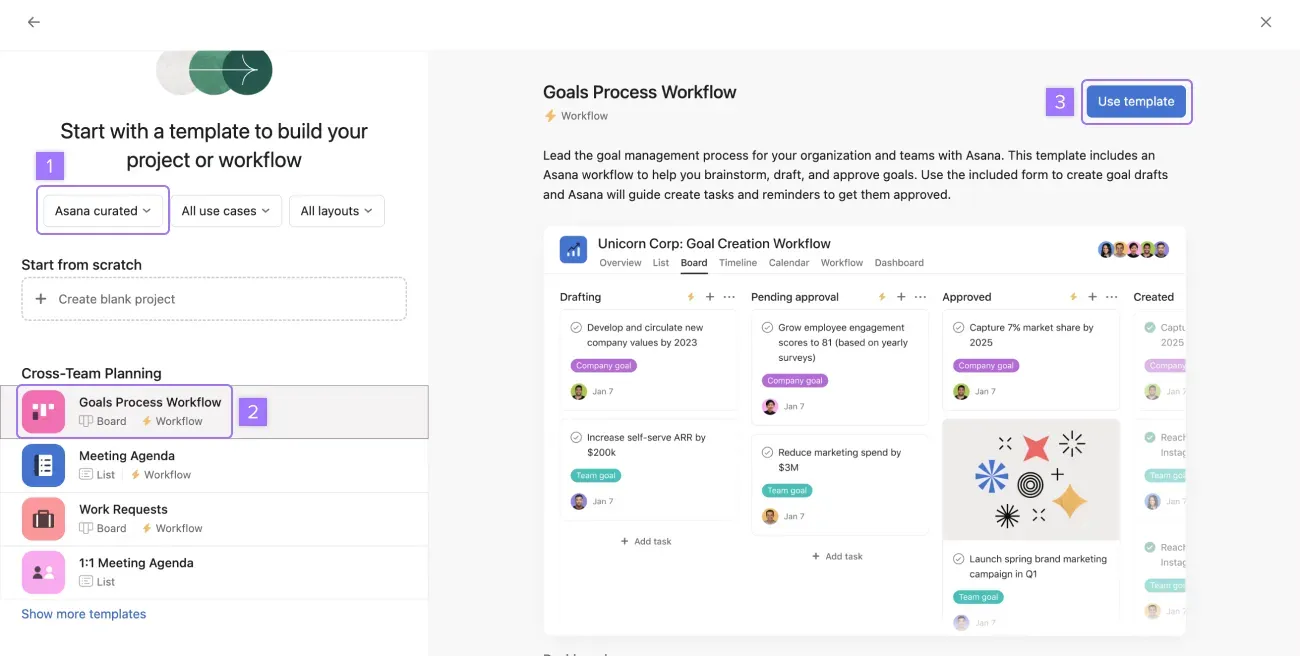1300x656 pixels.
Task: Click 'Cross-Team Planning' section heading
Action: click(91, 373)
